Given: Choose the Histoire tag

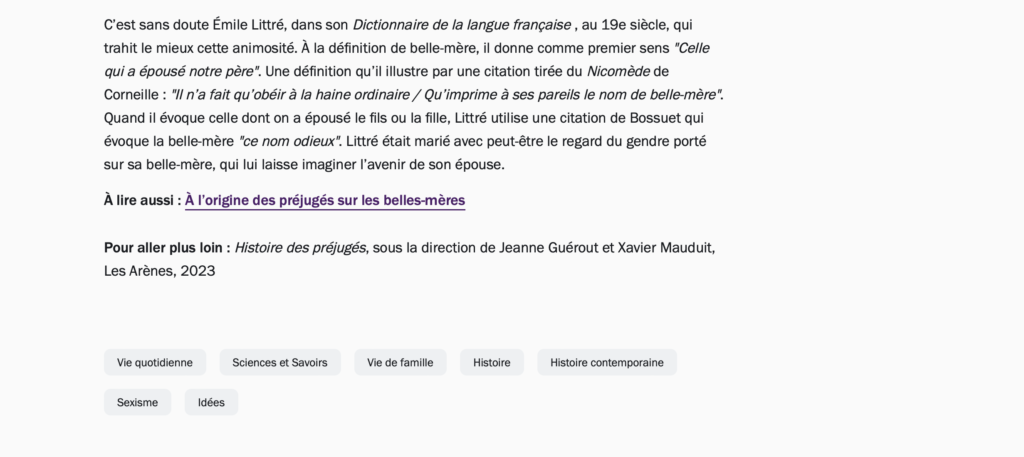Looking at the screenshot, I should tap(492, 362).
